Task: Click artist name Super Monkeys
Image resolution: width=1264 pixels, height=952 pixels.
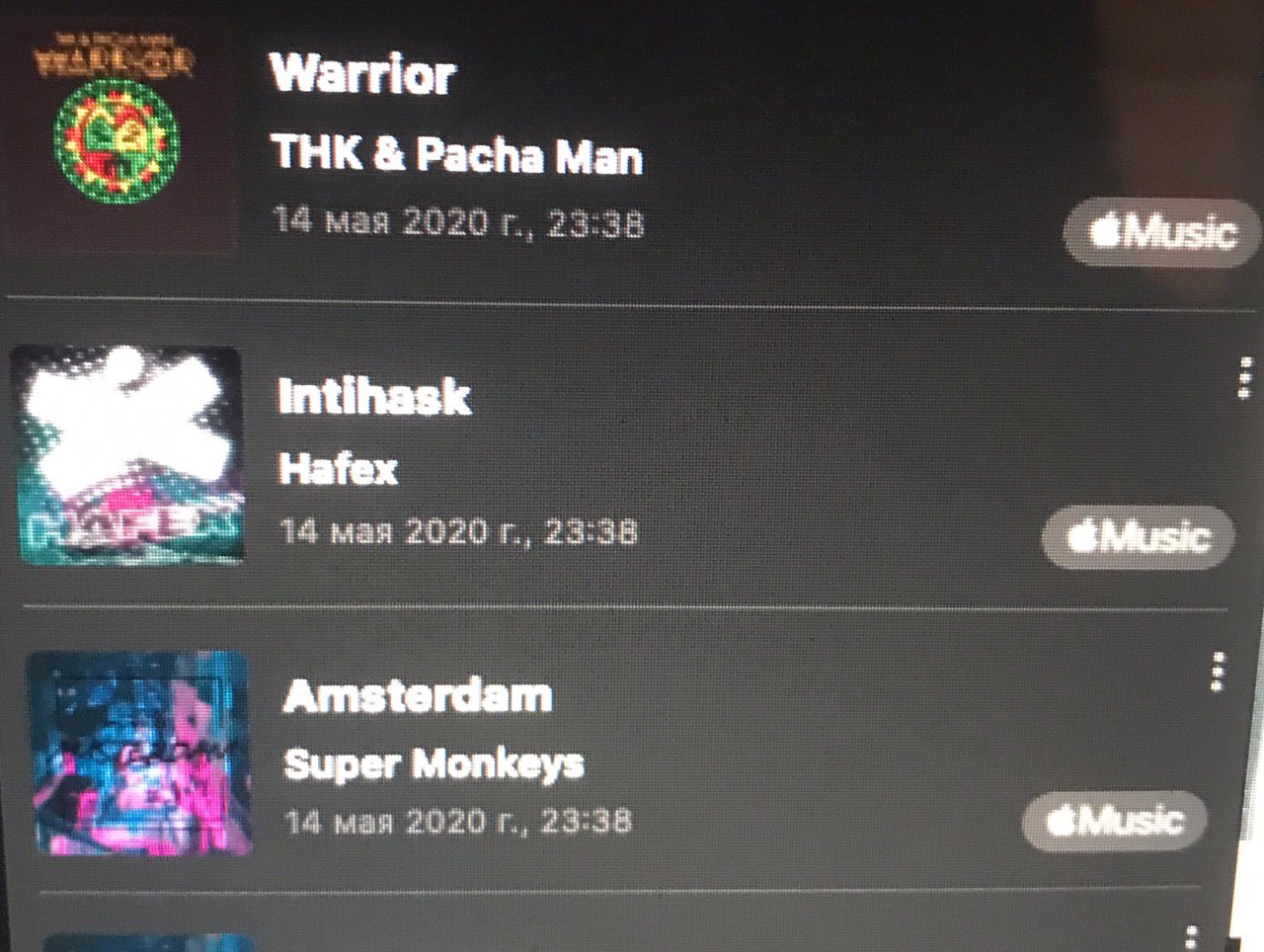Action: 434,763
